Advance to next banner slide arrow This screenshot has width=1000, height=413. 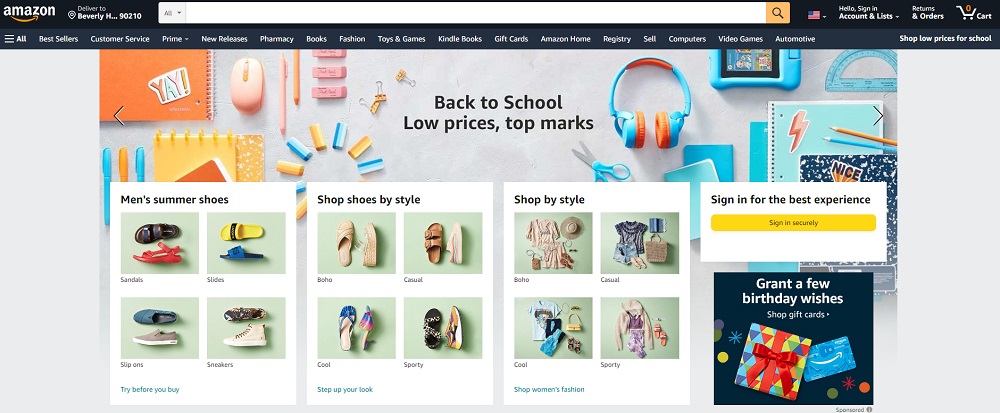[878, 115]
